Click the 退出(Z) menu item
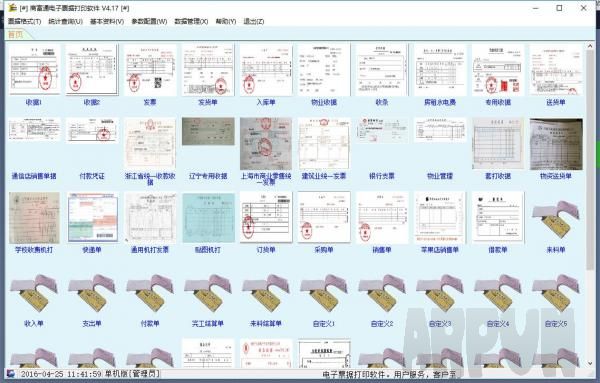The height and width of the screenshot is (383, 600). click(x=254, y=21)
